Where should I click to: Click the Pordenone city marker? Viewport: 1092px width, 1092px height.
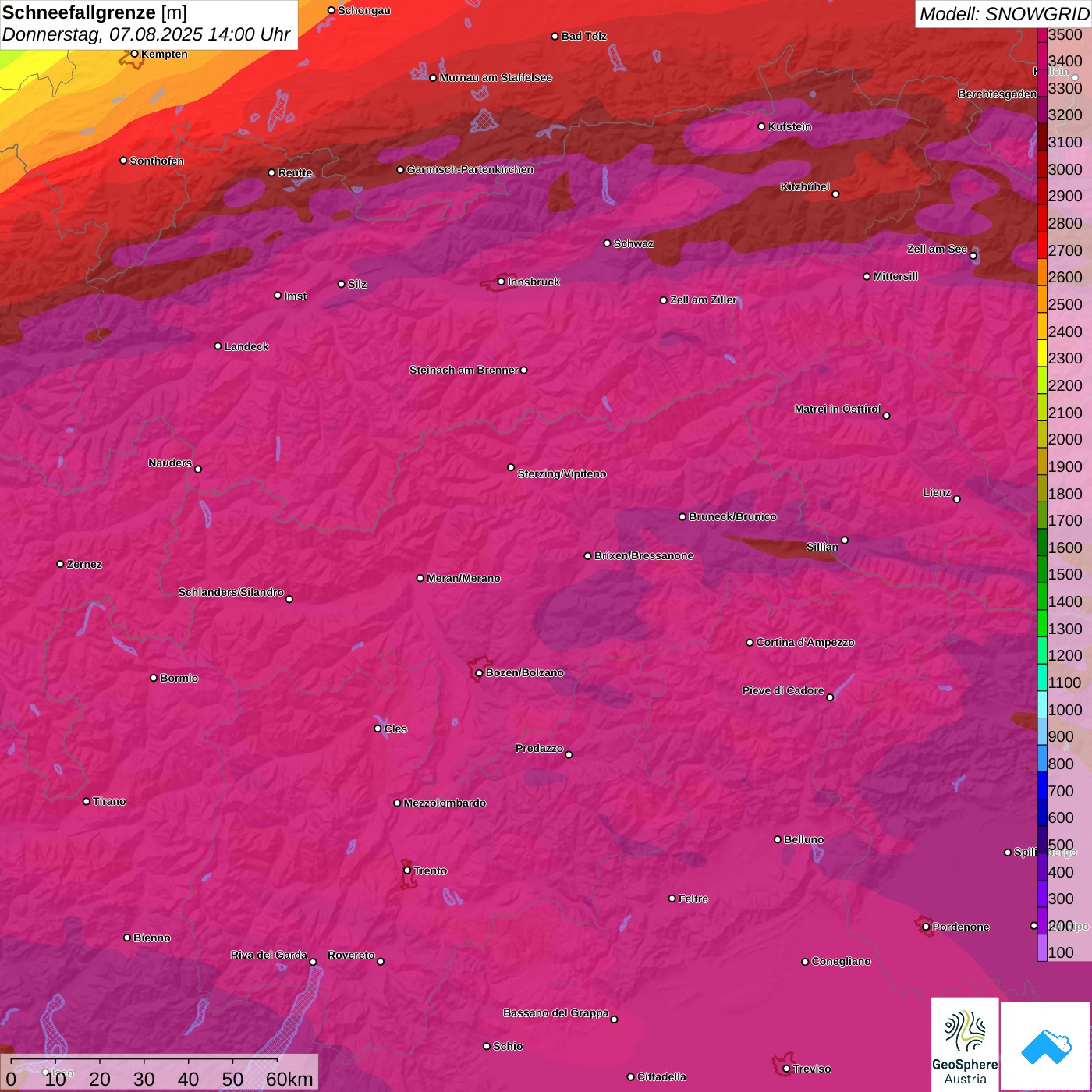coord(926,927)
